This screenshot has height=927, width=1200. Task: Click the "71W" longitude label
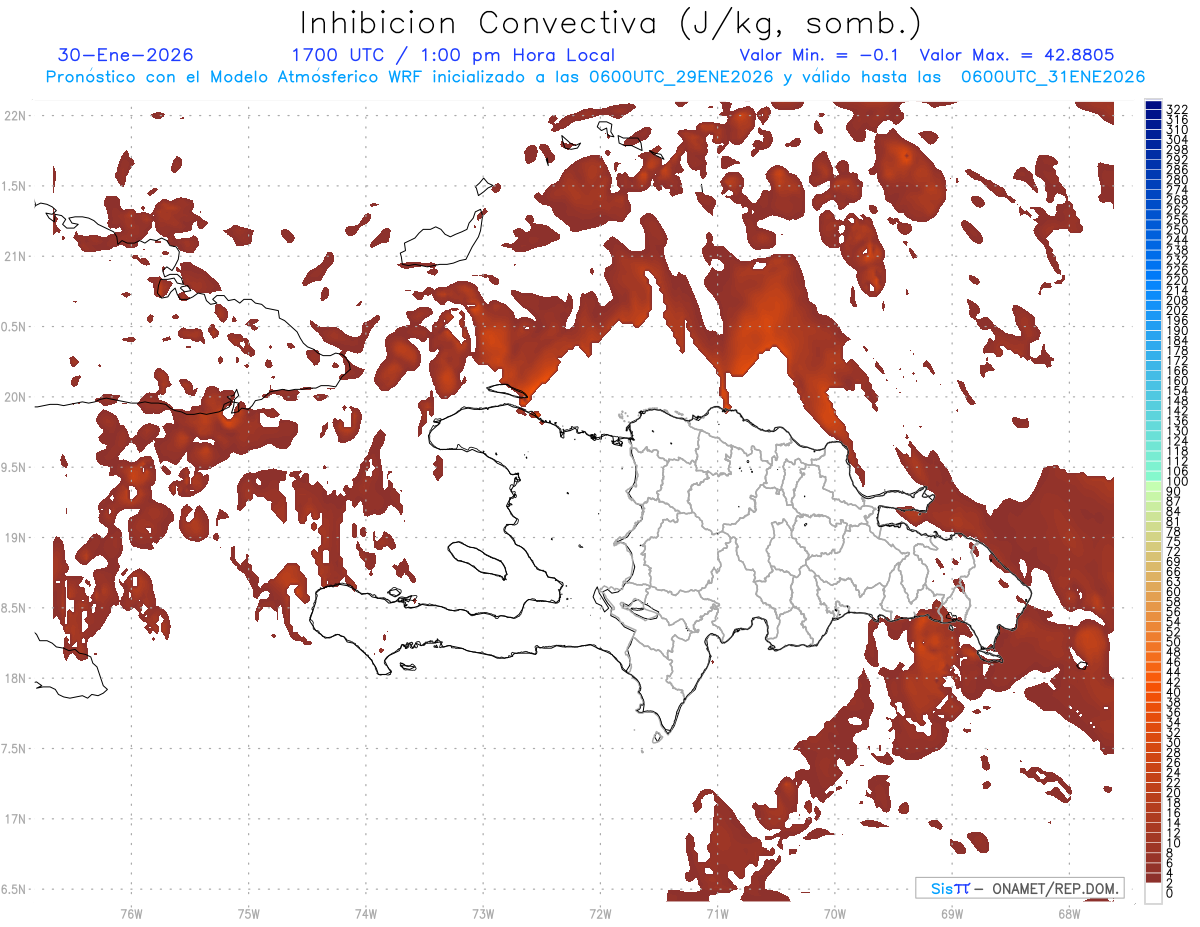click(718, 913)
